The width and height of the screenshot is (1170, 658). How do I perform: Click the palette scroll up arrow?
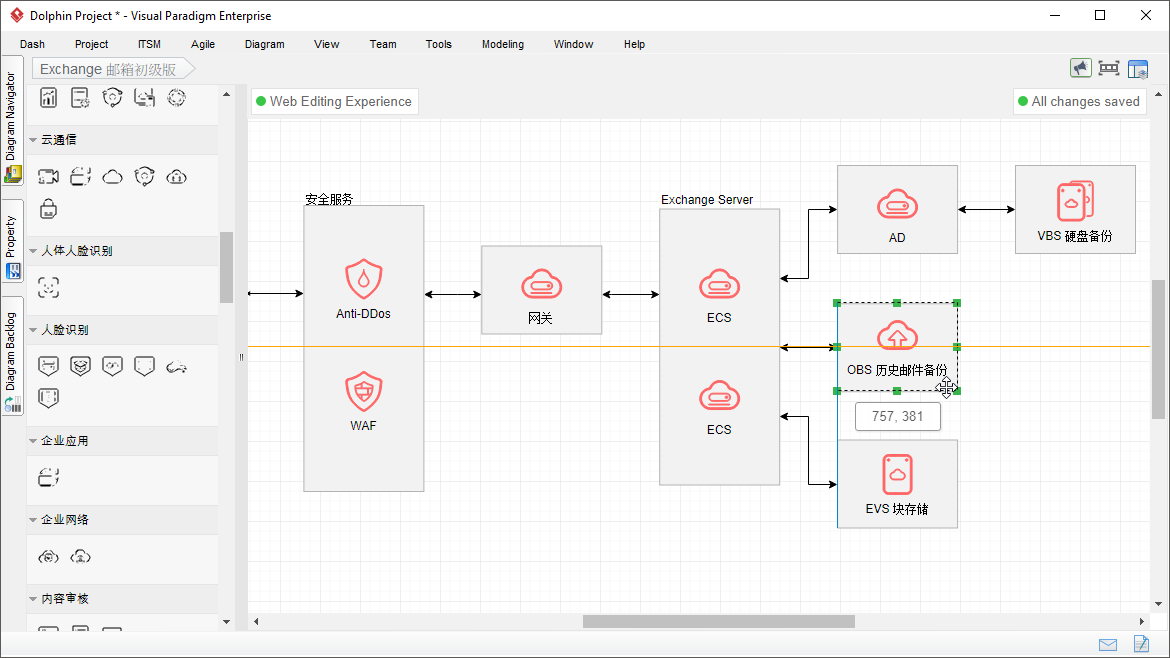227,94
